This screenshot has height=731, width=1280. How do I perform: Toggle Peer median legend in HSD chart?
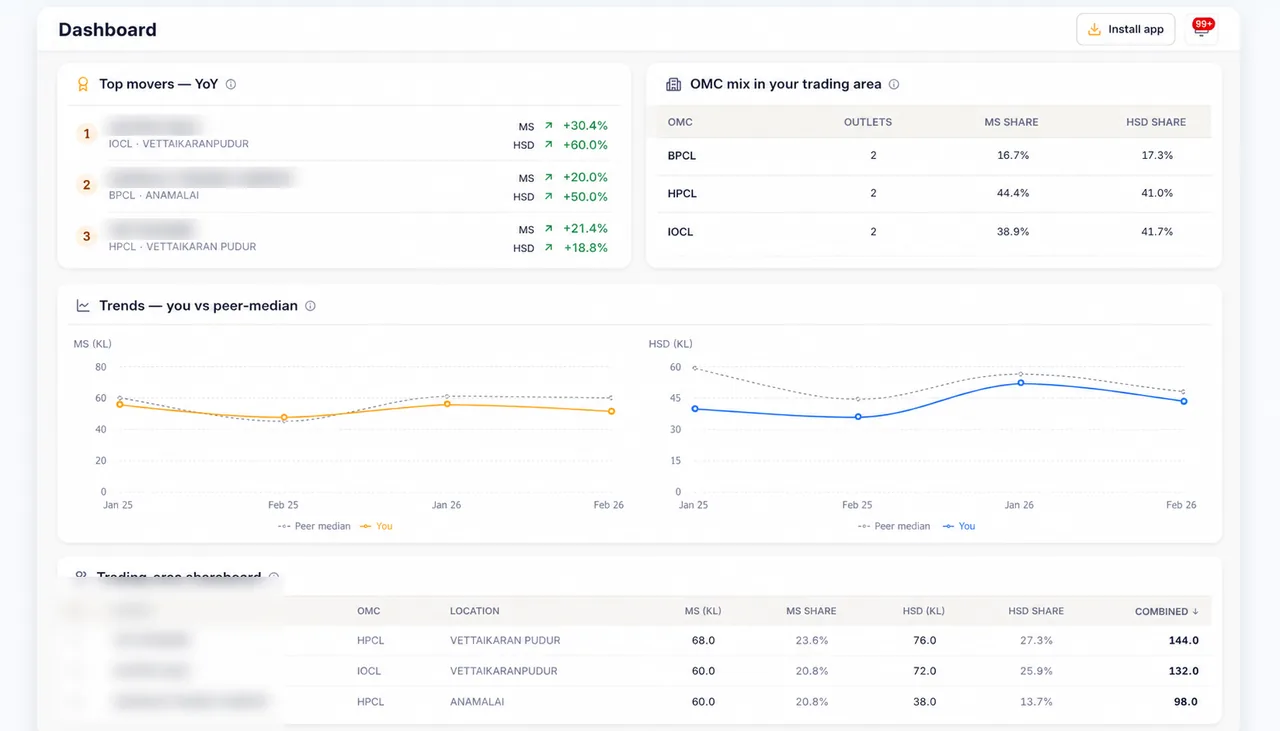point(894,526)
